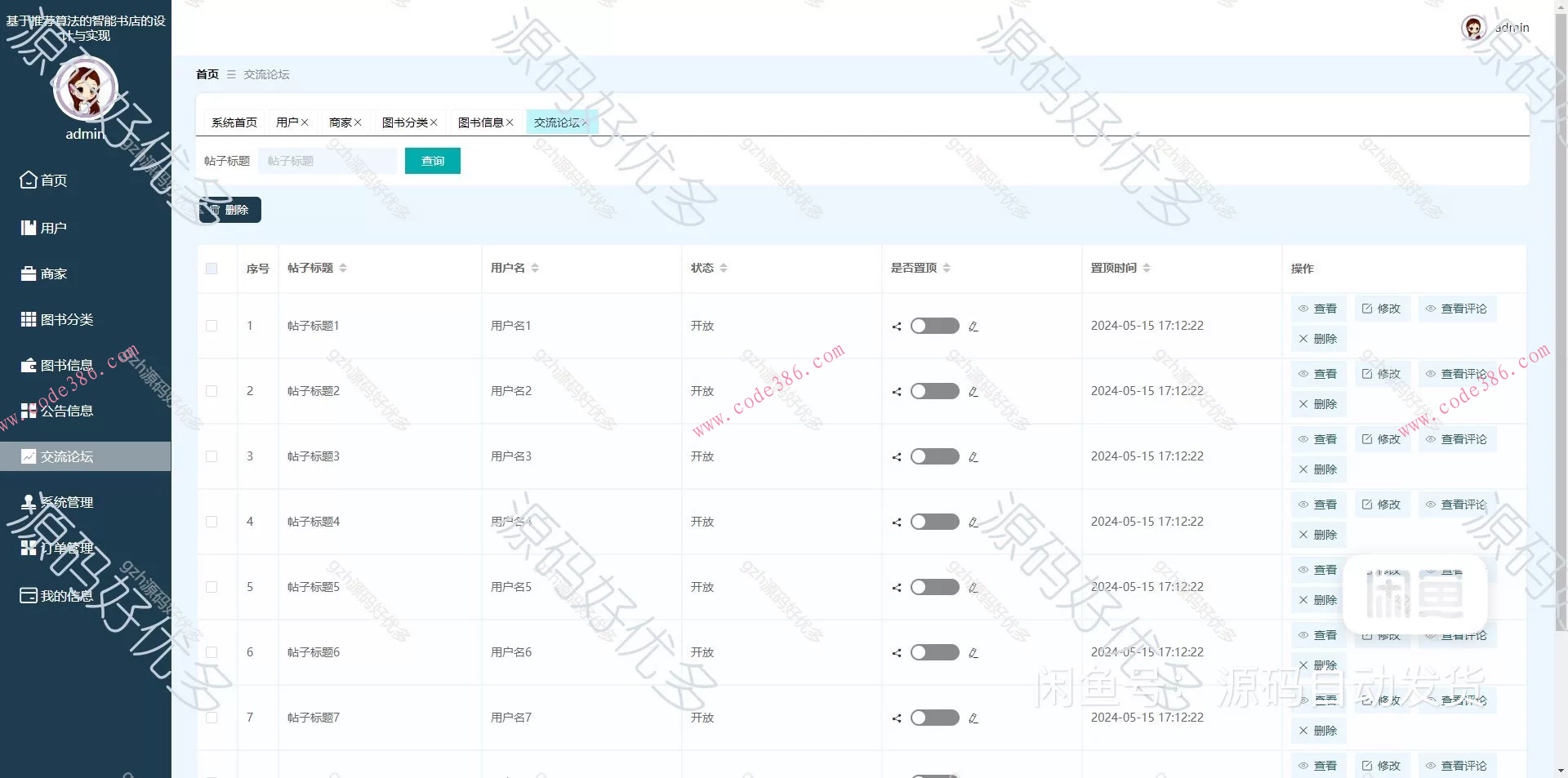Click 查看 for row 帖子标题4

1318,505
